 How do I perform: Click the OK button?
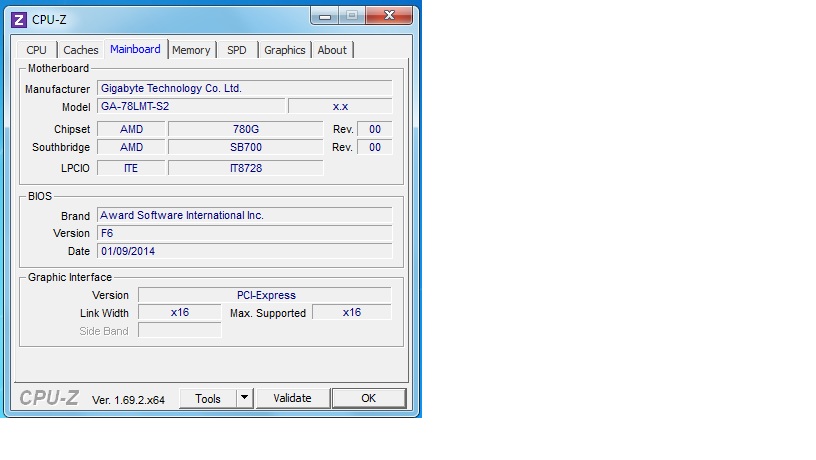pos(368,398)
